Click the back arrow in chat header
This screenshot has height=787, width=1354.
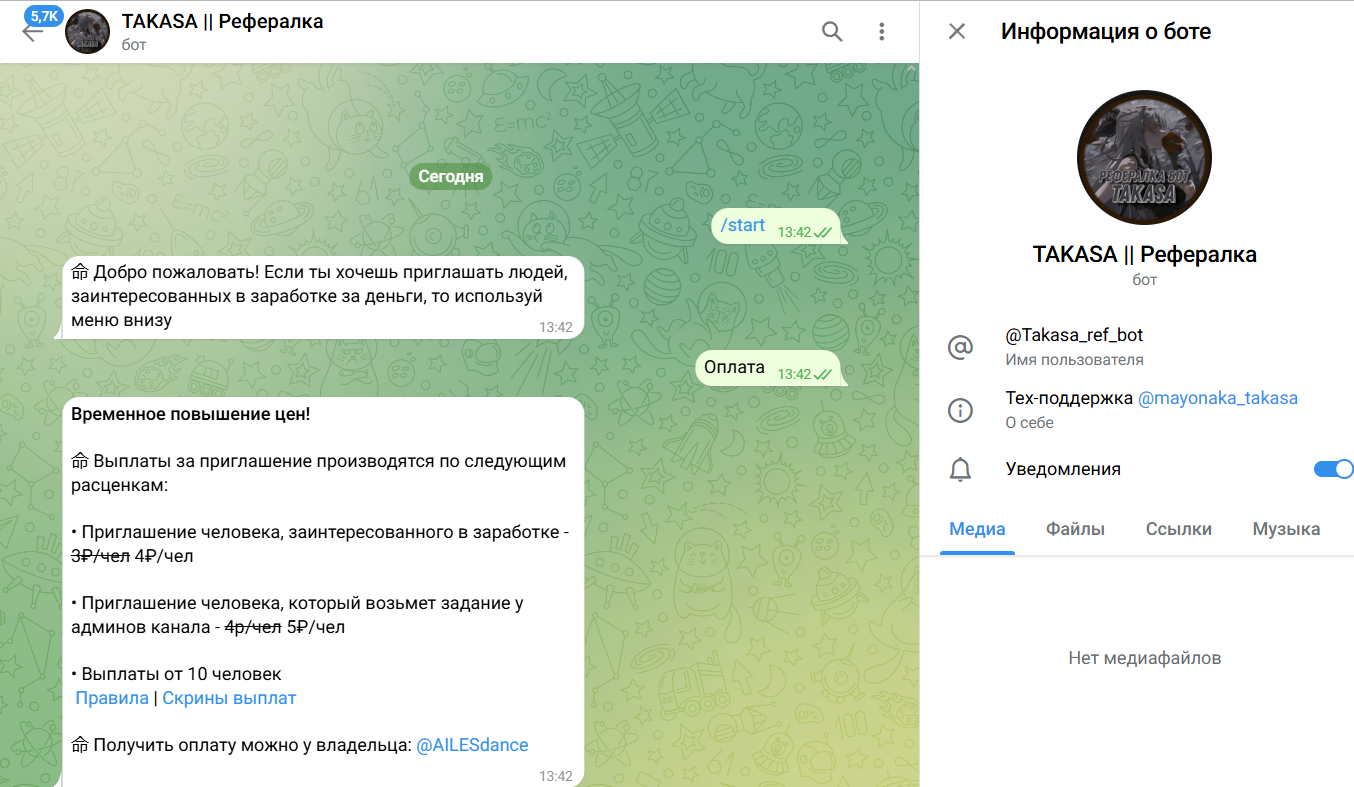pos(32,32)
